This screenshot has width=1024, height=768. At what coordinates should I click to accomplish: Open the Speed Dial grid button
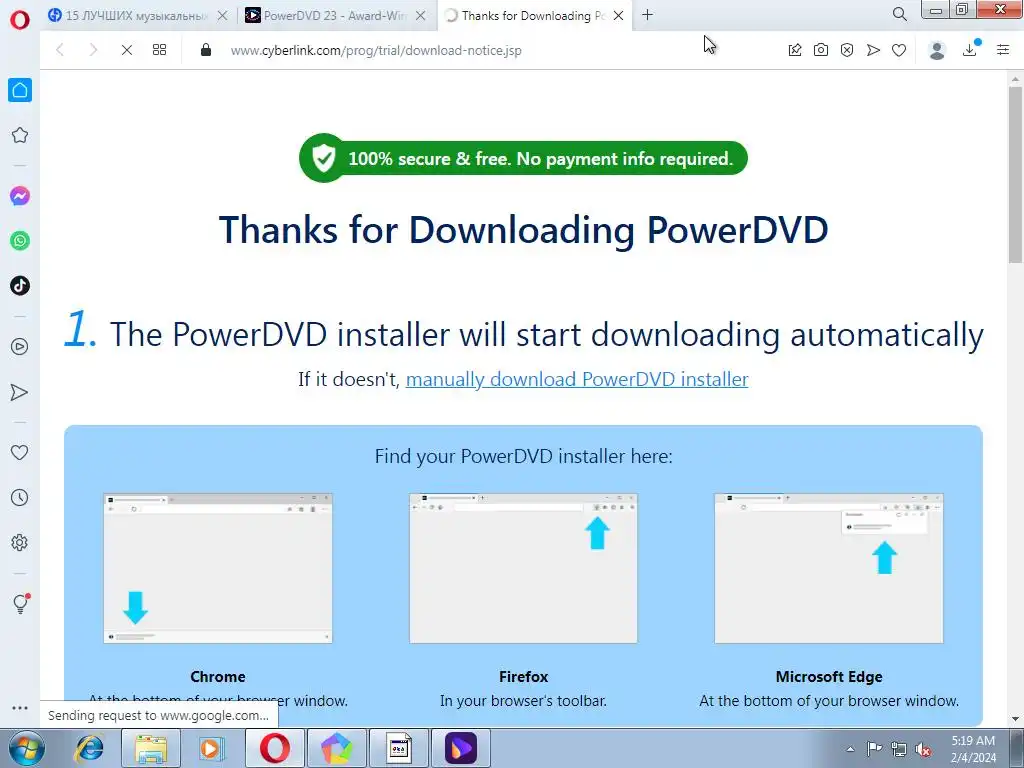point(159,50)
